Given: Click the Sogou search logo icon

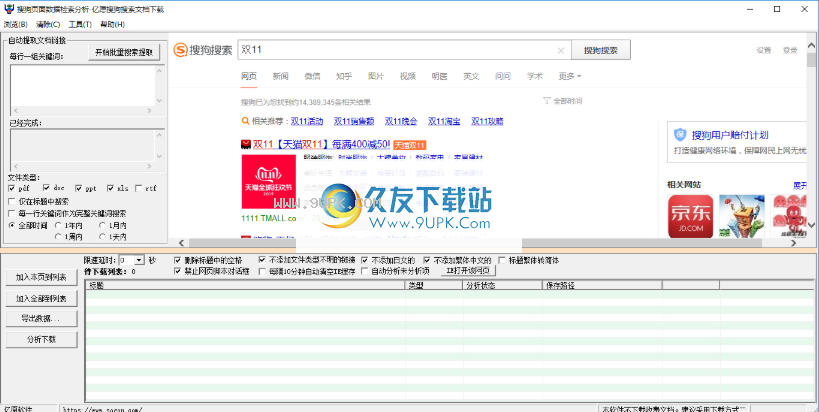Looking at the screenshot, I should coord(180,51).
